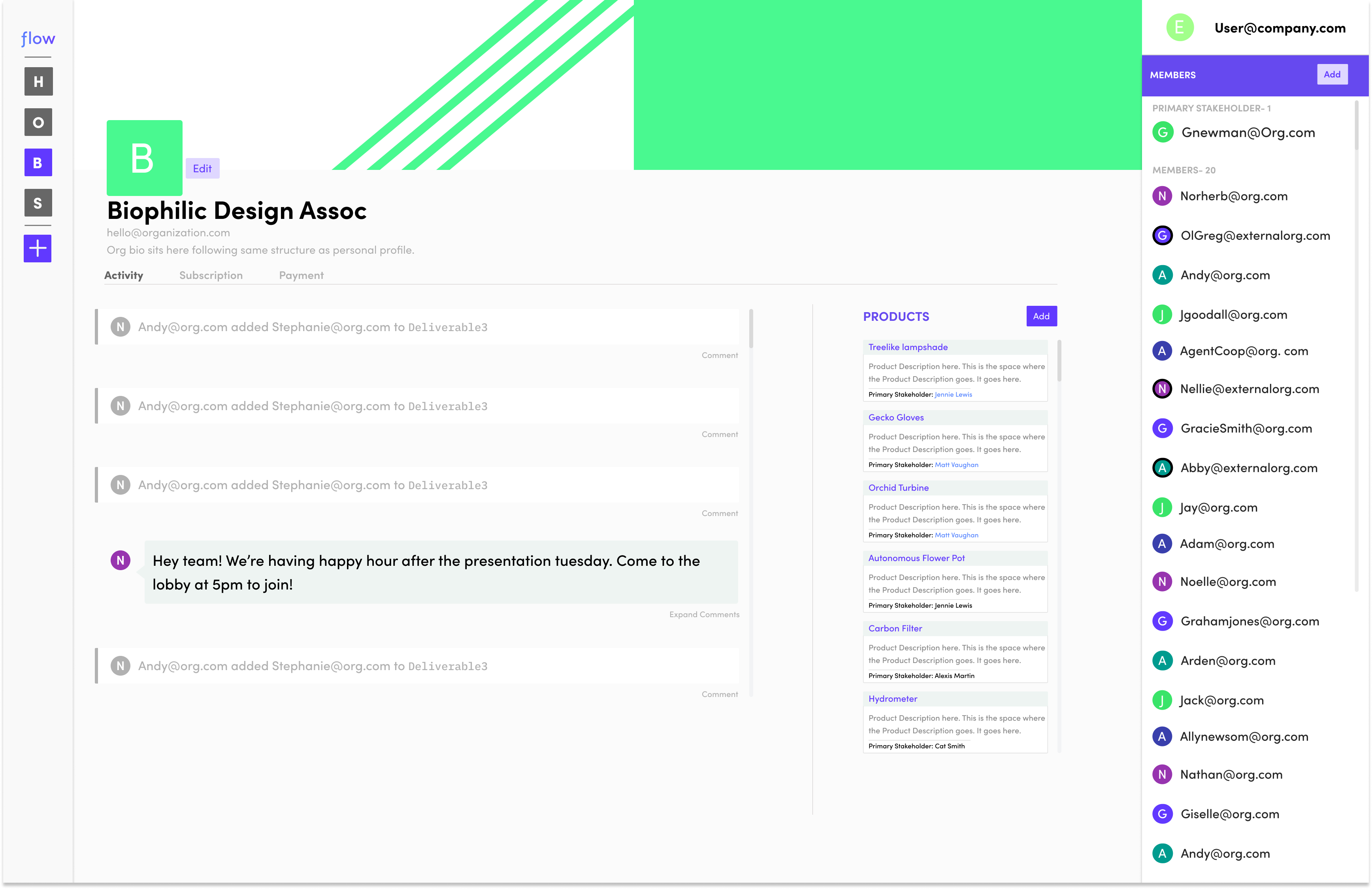Click the plus icon to add workspace
Image resolution: width=1372 pixels, height=889 pixels.
38,249
